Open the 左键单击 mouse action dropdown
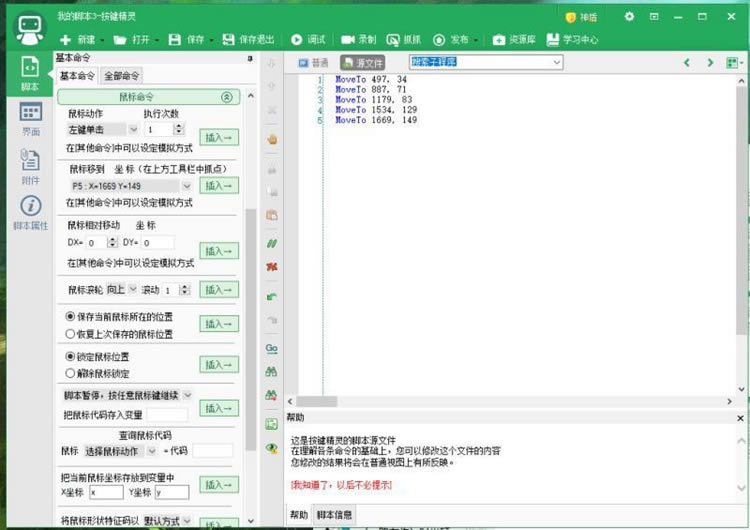Image resolution: width=750 pixels, height=530 pixels. [103, 129]
